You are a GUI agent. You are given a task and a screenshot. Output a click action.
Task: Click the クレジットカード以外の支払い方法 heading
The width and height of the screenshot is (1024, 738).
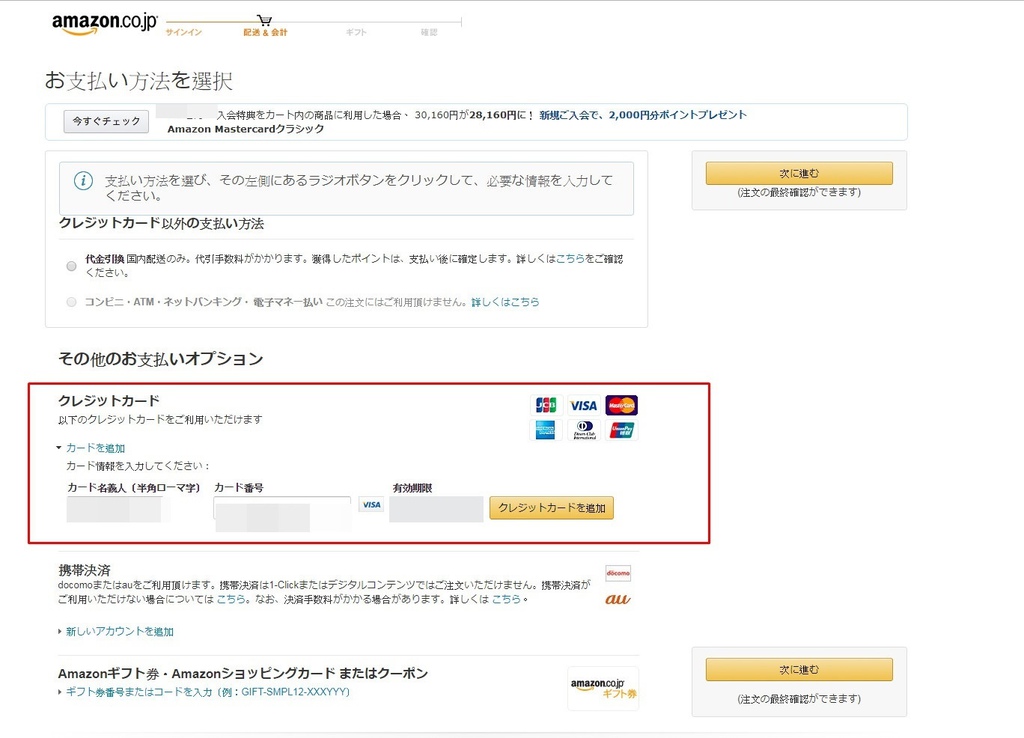coord(161,223)
